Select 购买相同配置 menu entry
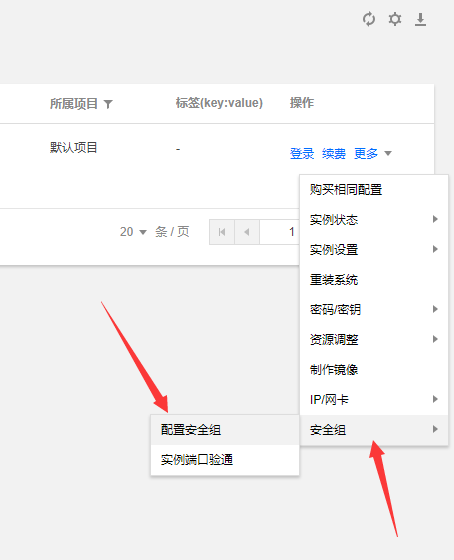Screen dimensions: 454x560 [374, 190]
